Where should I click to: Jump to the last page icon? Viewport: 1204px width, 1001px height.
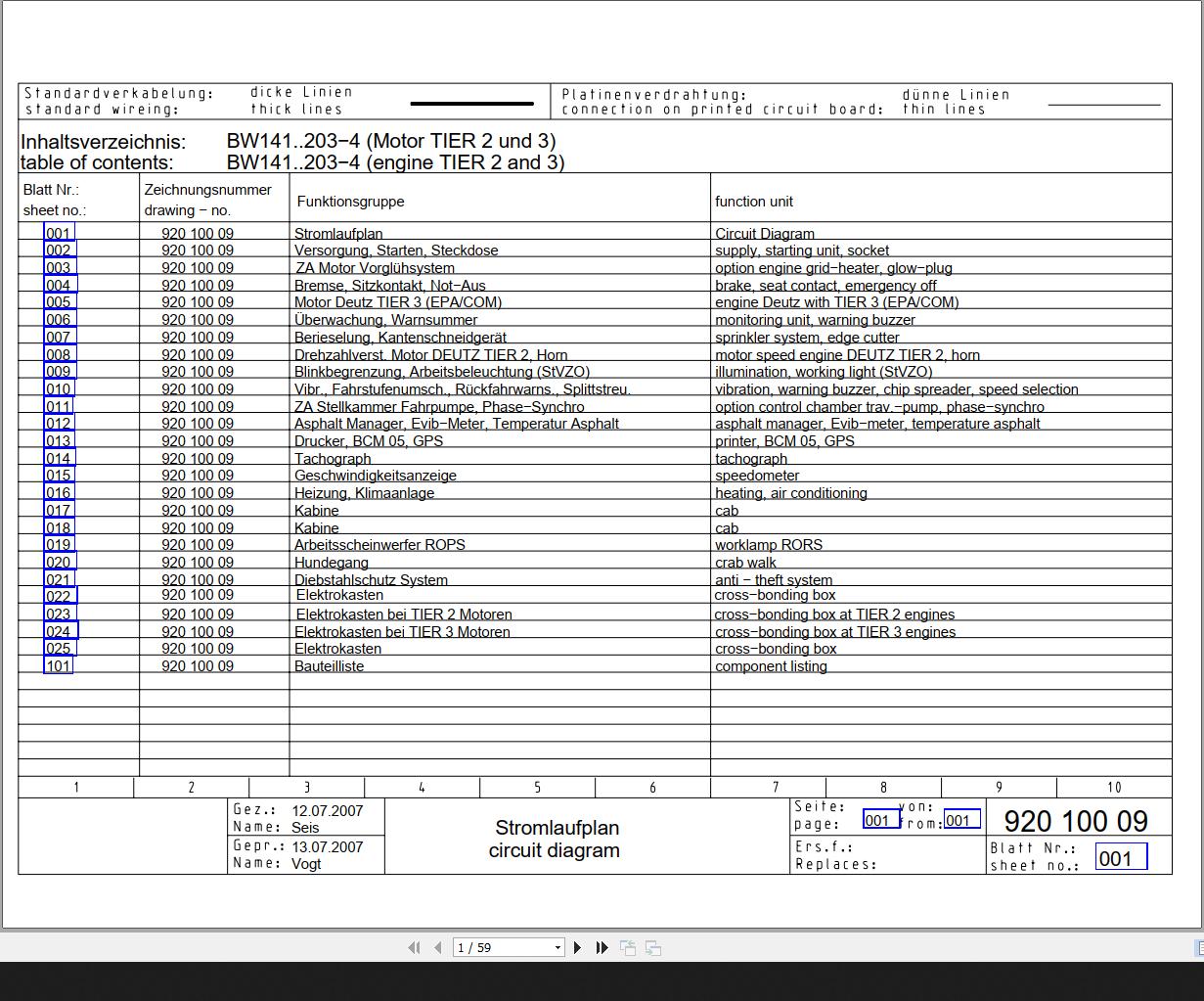[x=602, y=947]
